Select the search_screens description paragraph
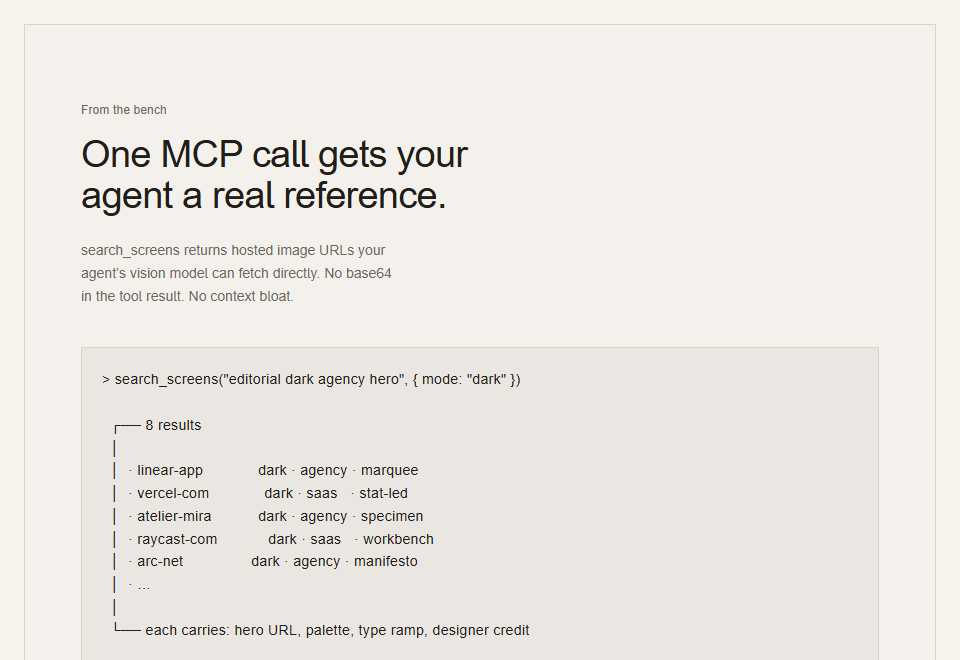Screen dimensions: 960x660 [x=236, y=273]
